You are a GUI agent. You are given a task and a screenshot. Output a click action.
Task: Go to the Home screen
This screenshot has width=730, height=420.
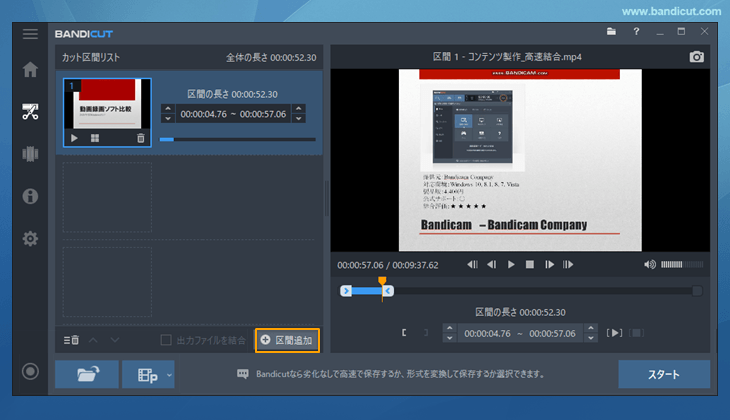30,69
